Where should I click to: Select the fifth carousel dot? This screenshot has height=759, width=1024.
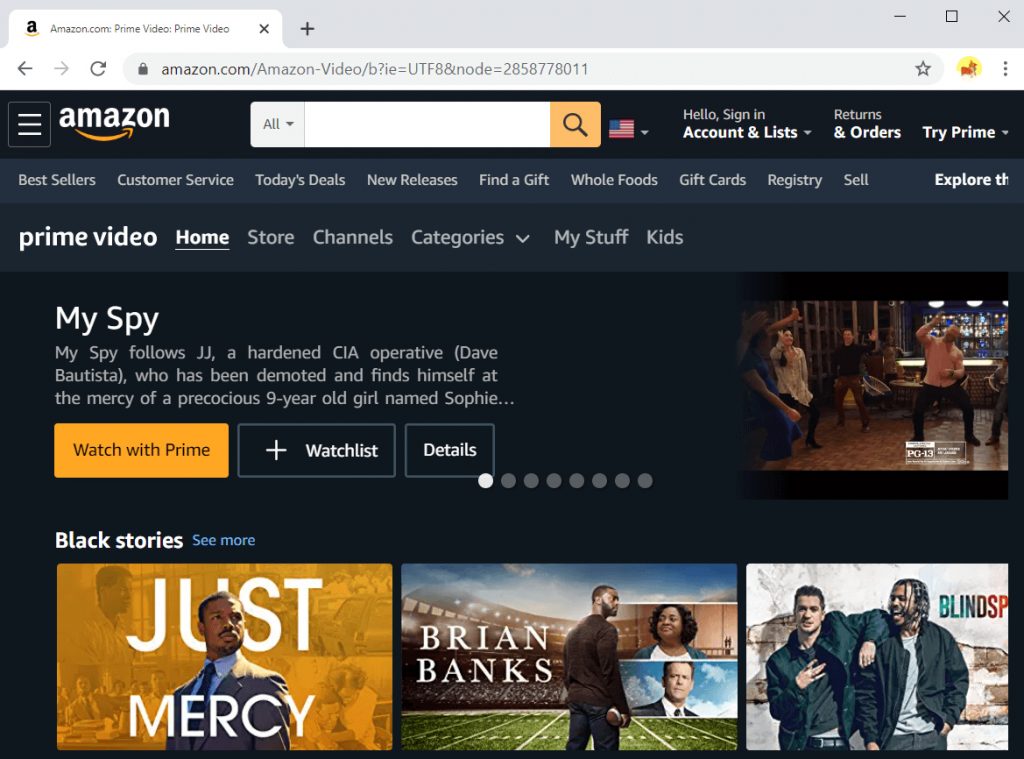tap(577, 481)
